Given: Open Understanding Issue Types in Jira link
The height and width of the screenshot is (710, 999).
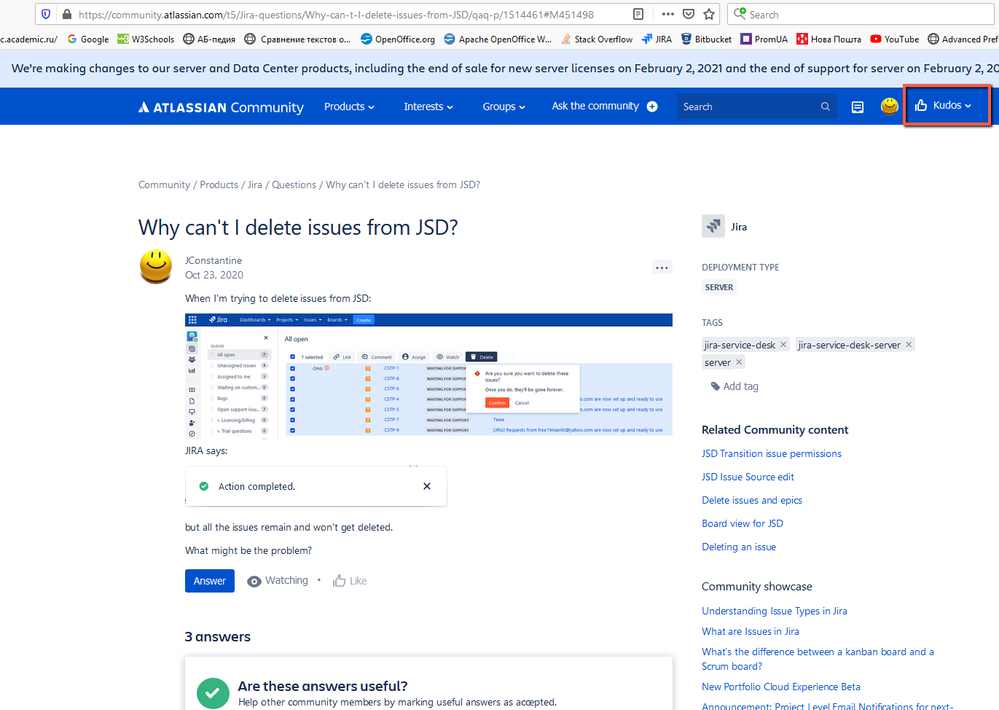Looking at the screenshot, I should coord(775,611).
